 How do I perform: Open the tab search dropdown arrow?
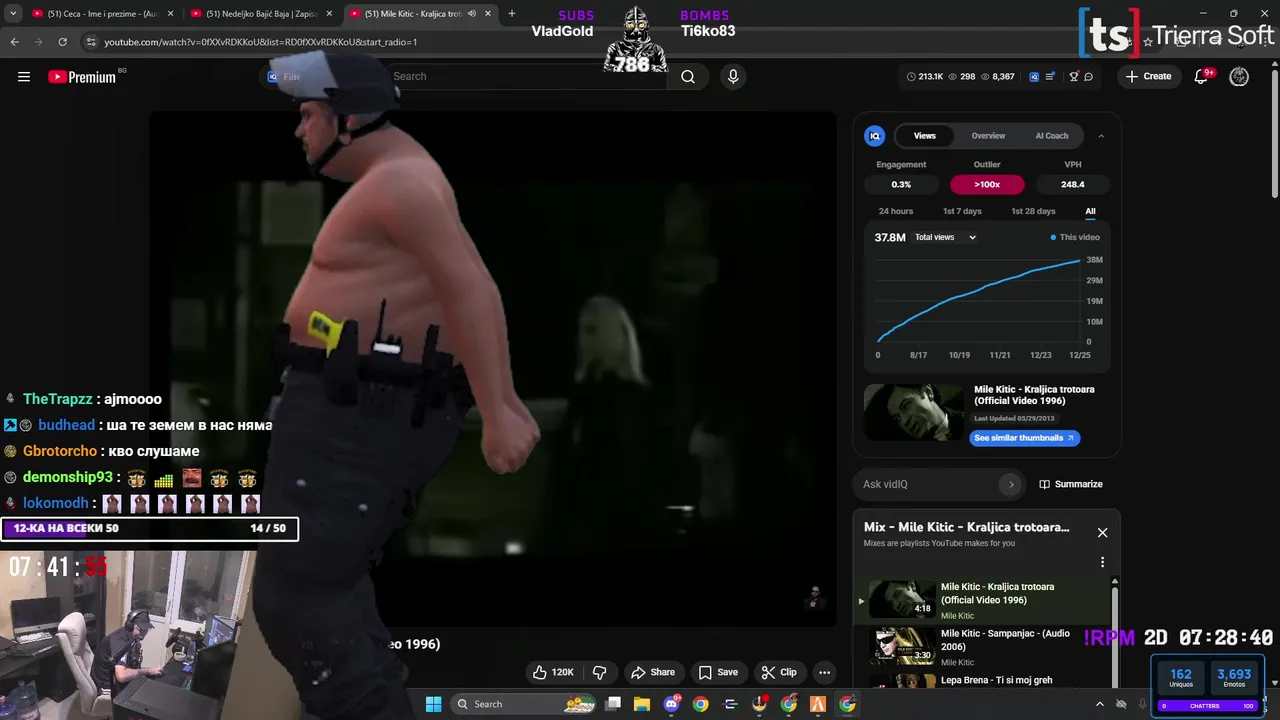13,14
